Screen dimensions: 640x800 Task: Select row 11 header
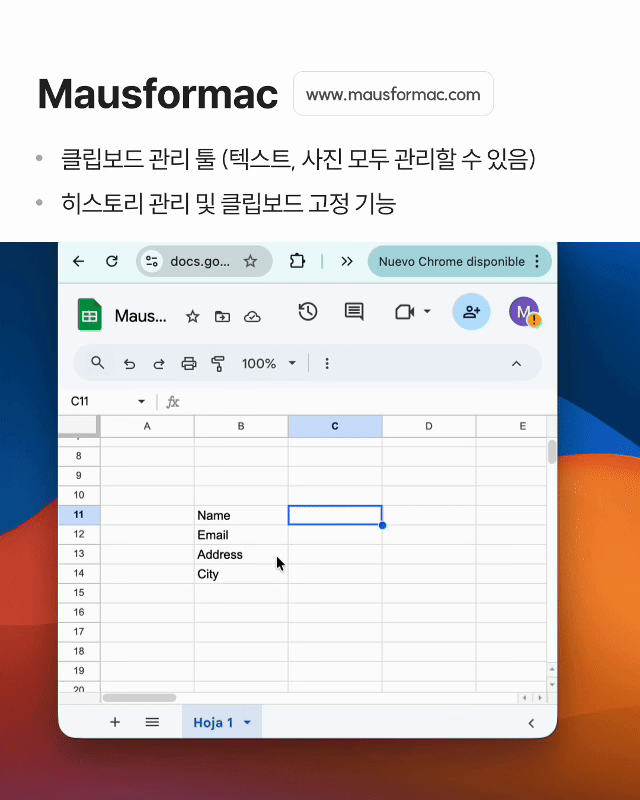pos(79,515)
